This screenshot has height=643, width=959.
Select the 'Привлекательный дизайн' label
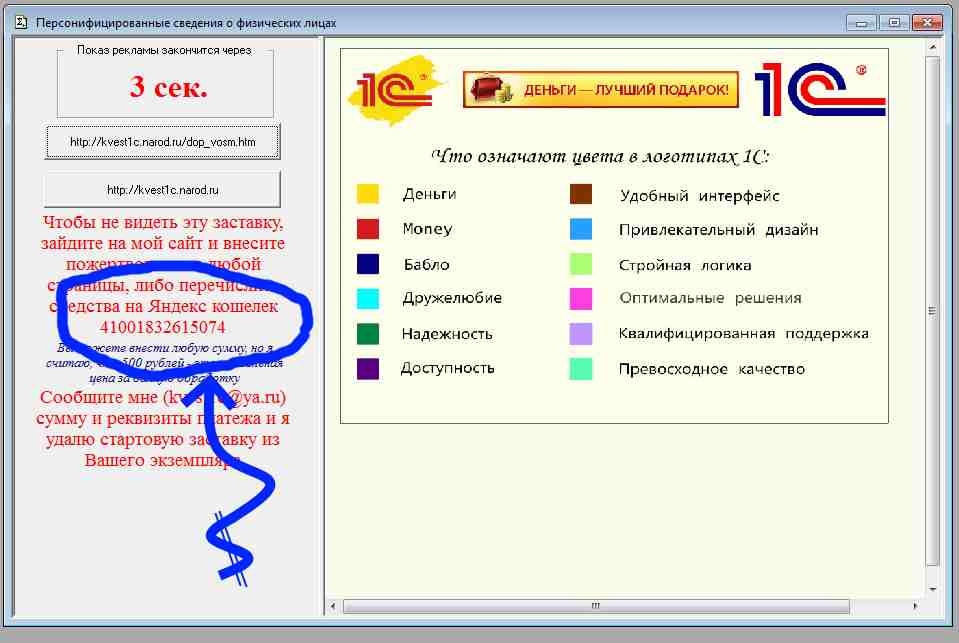(x=719, y=230)
